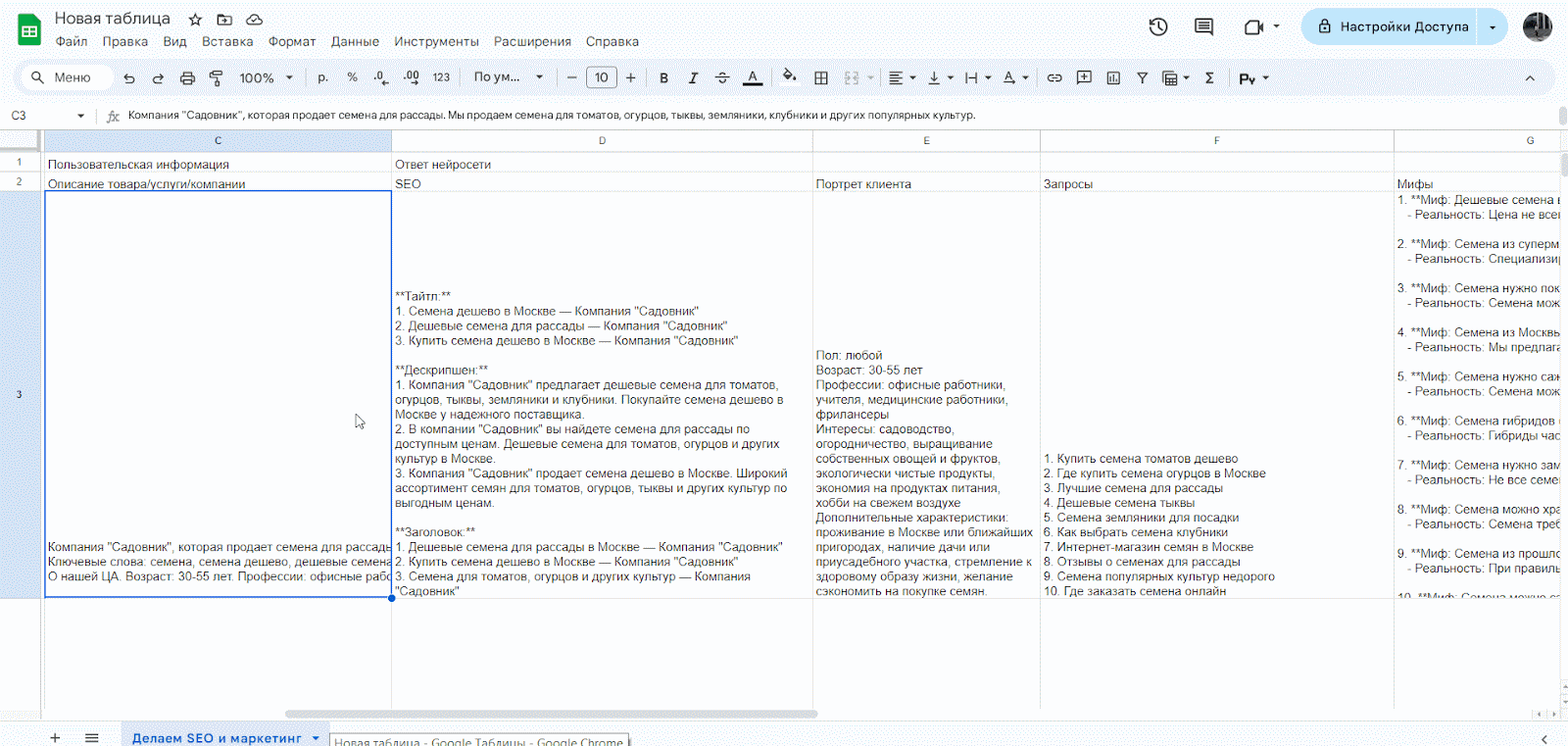Open the Формат menu
Viewport: 1568px width, 746px height.
[292, 42]
